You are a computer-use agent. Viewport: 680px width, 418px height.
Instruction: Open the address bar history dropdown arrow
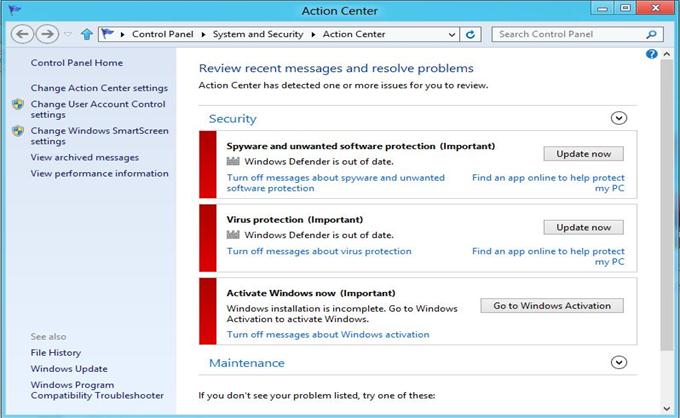(x=452, y=34)
